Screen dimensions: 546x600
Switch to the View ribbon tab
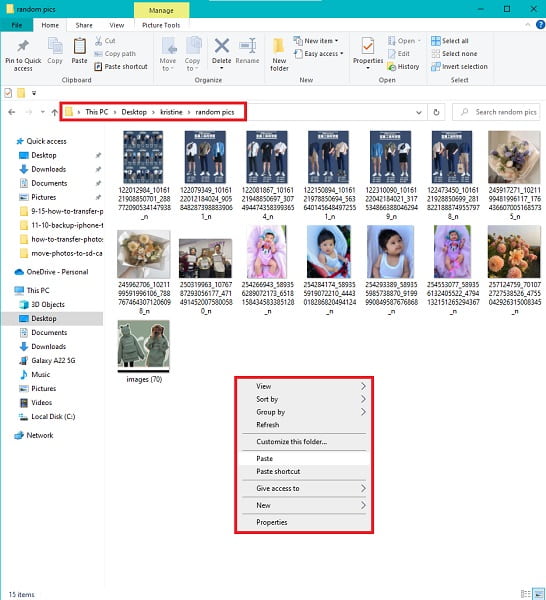tap(117, 25)
